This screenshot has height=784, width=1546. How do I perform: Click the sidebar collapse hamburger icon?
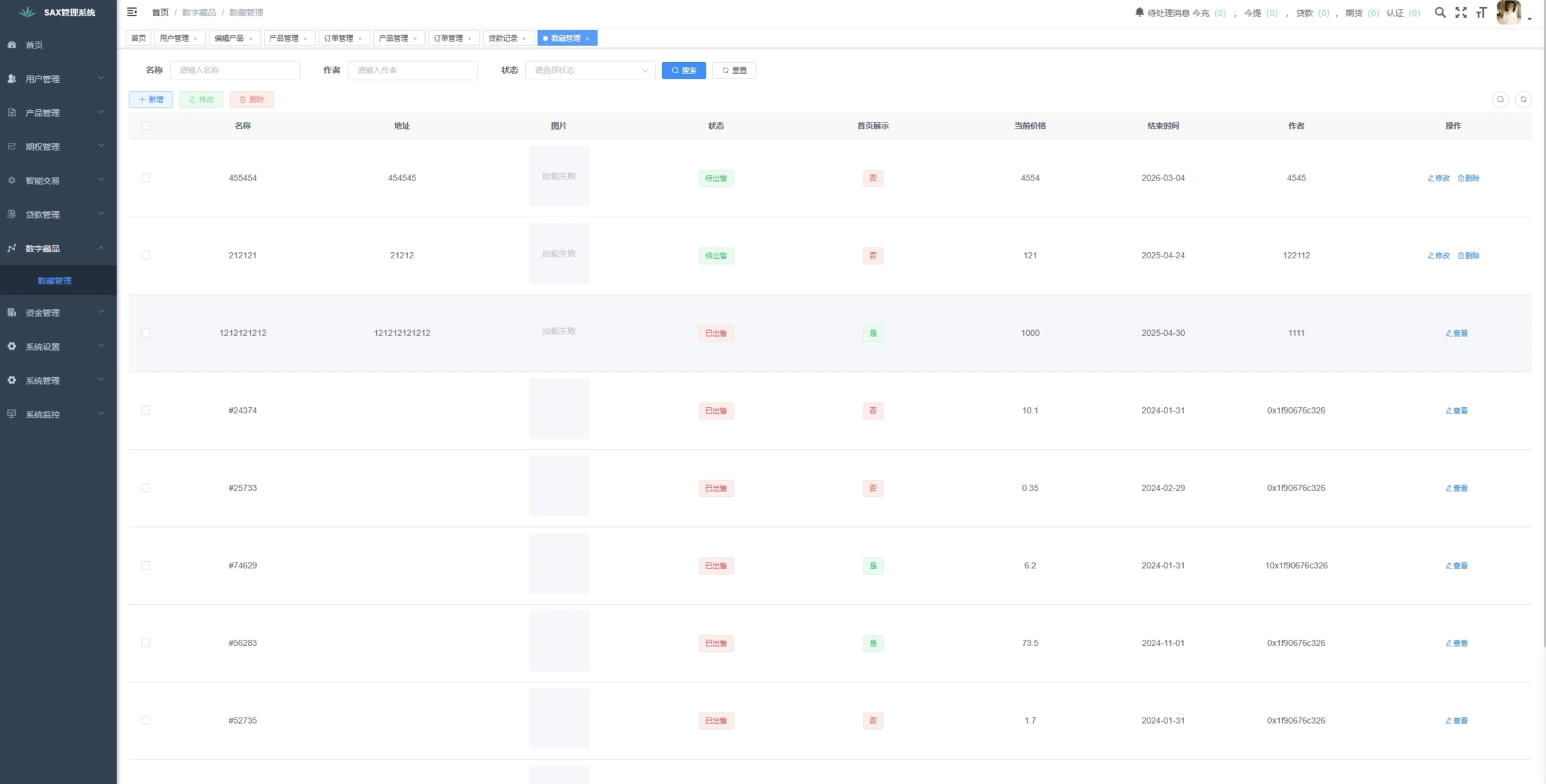(x=132, y=12)
